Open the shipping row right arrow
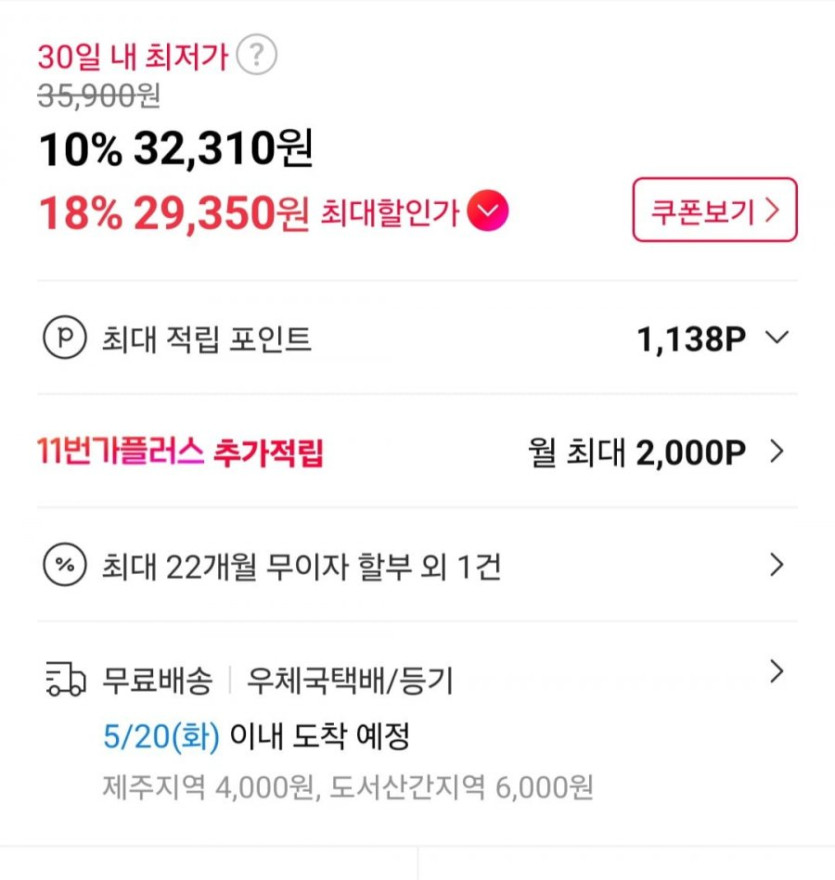835x880 pixels. 777,673
